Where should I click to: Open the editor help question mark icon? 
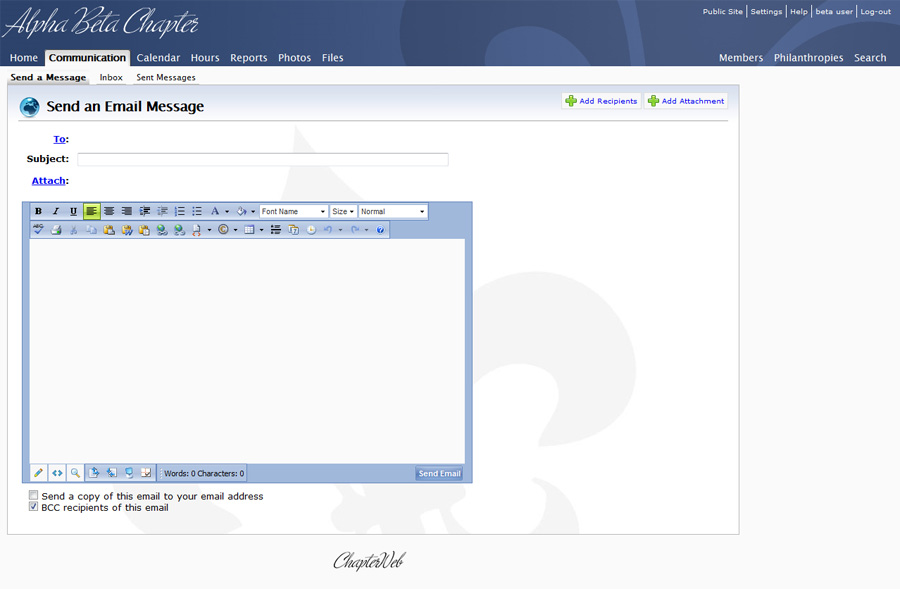click(x=380, y=230)
